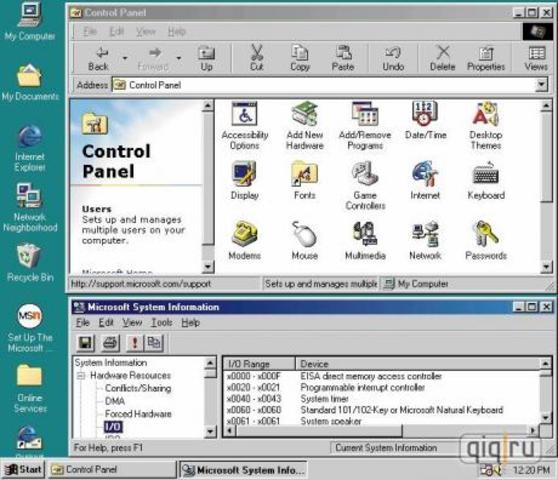Collapse the Hardware Resources tree node
Image resolution: width=558 pixels, height=480 pixels.
81,375
